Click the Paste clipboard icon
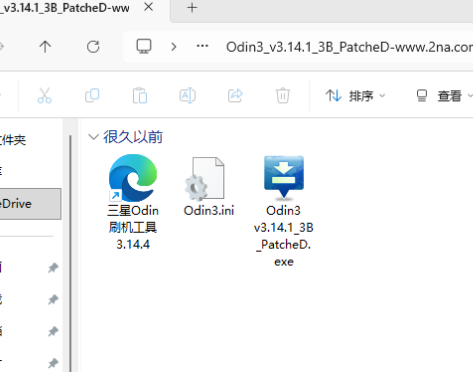The image size is (473, 372). [x=140, y=96]
